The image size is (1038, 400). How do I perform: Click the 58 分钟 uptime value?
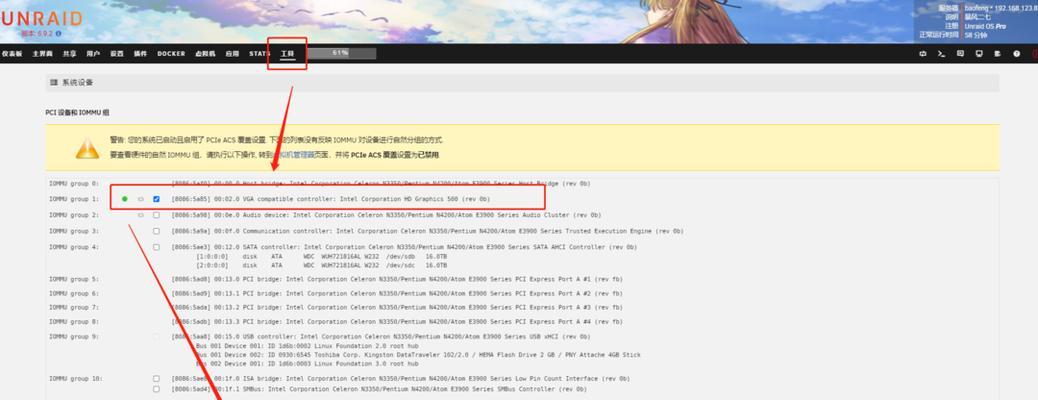[976, 35]
